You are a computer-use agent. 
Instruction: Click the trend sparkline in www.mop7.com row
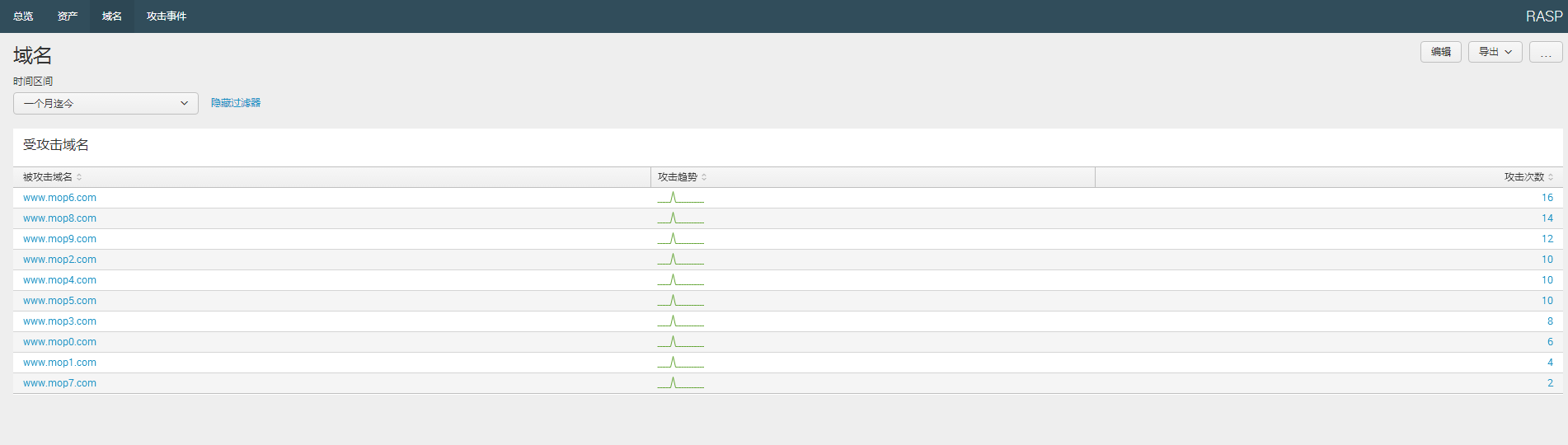coord(680,383)
